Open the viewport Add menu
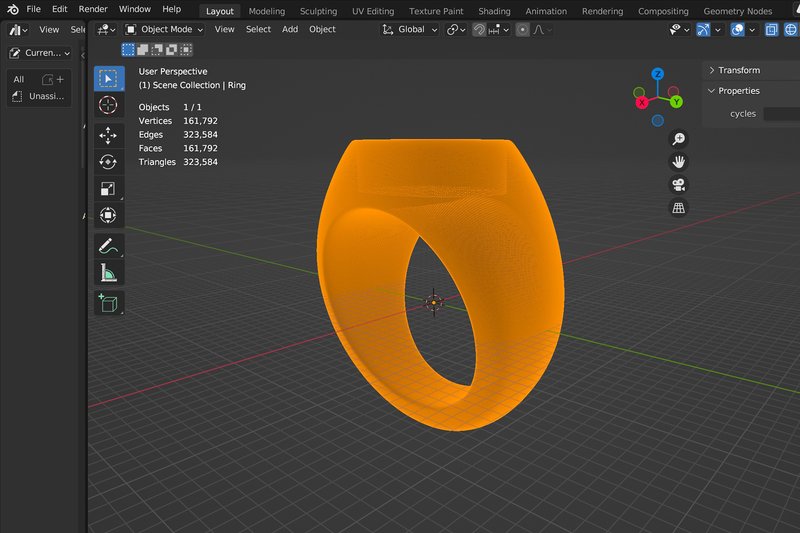This screenshot has width=800, height=533. click(x=290, y=30)
